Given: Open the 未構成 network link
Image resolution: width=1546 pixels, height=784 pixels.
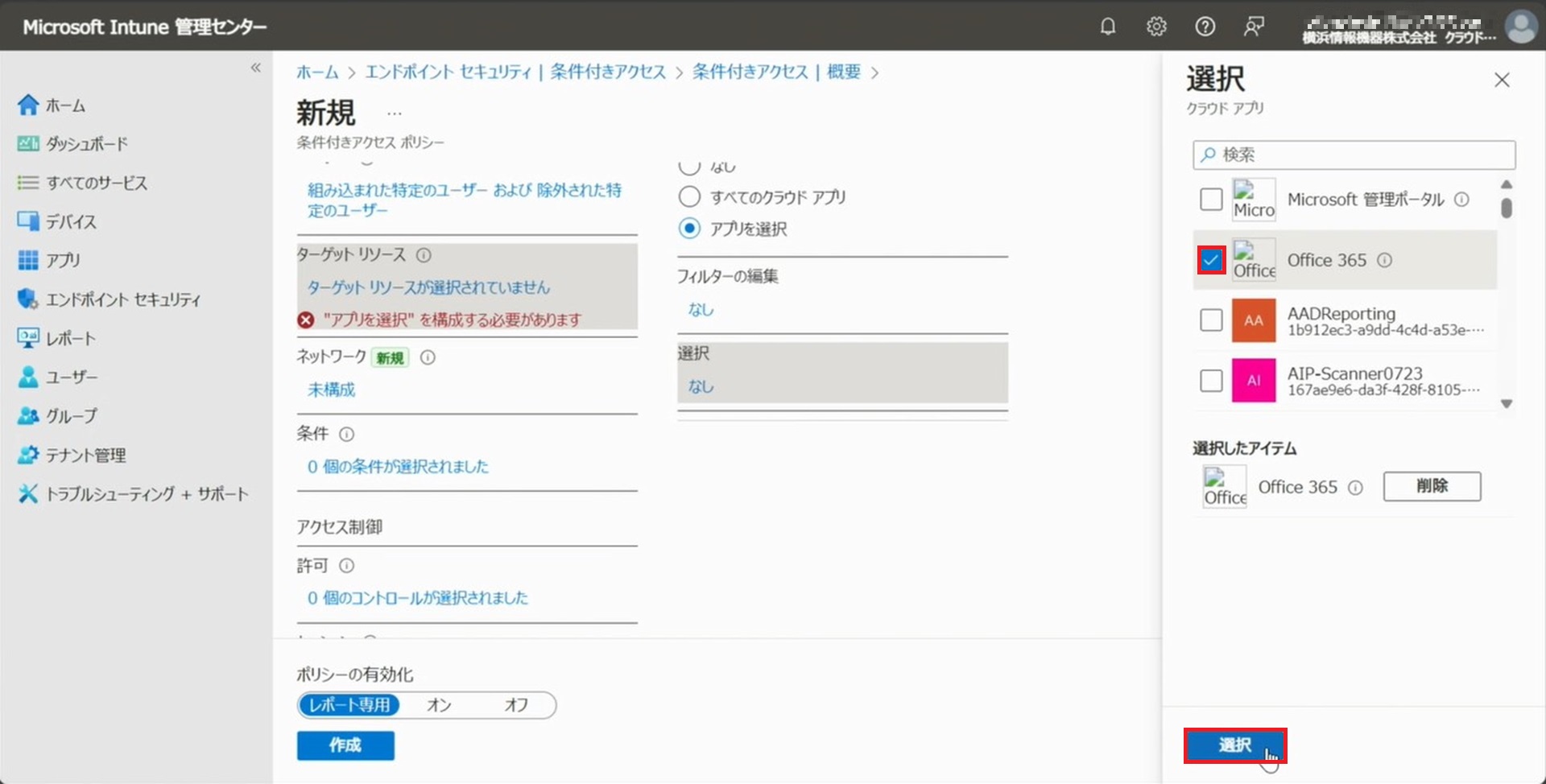Looking at the screenshot, I should (331, 390).
